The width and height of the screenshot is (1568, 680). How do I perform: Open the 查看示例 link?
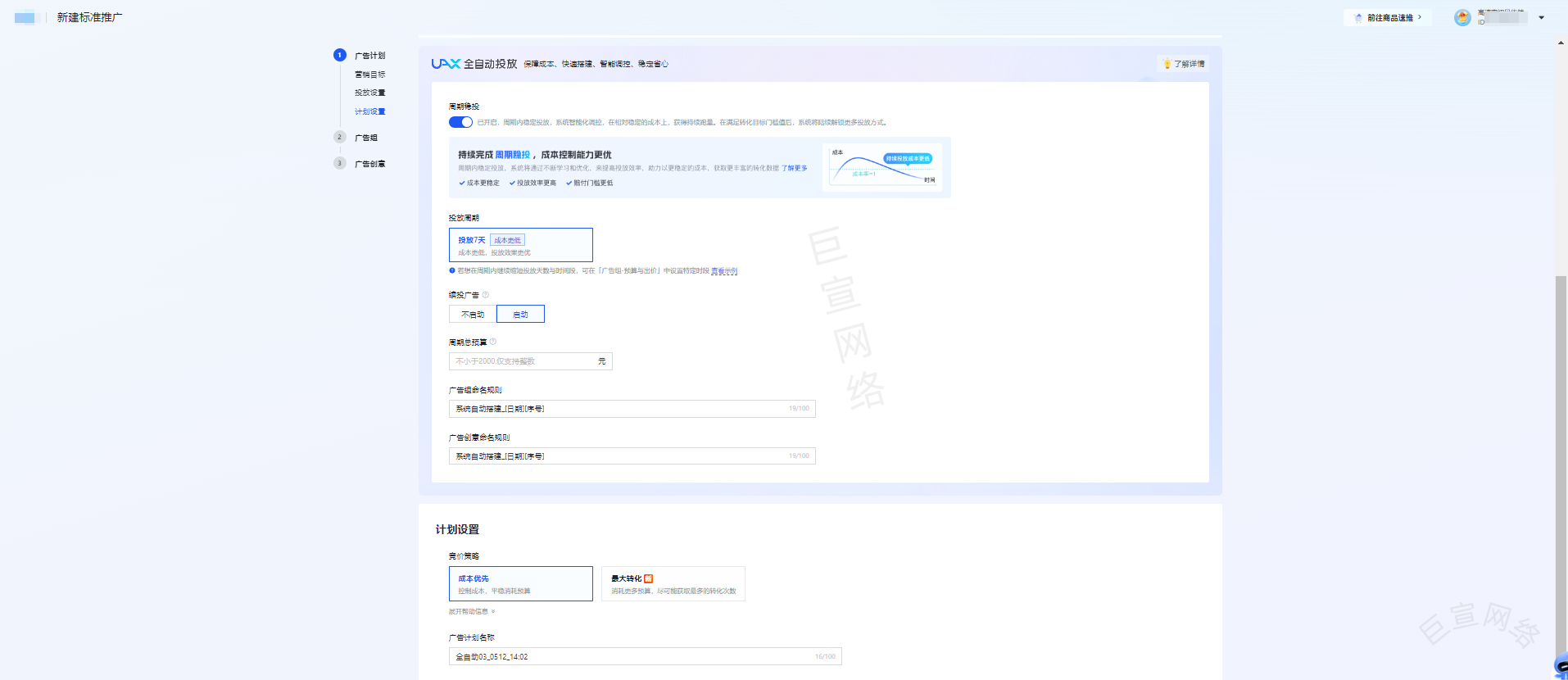pyautogui.click(x=724, y=271)
